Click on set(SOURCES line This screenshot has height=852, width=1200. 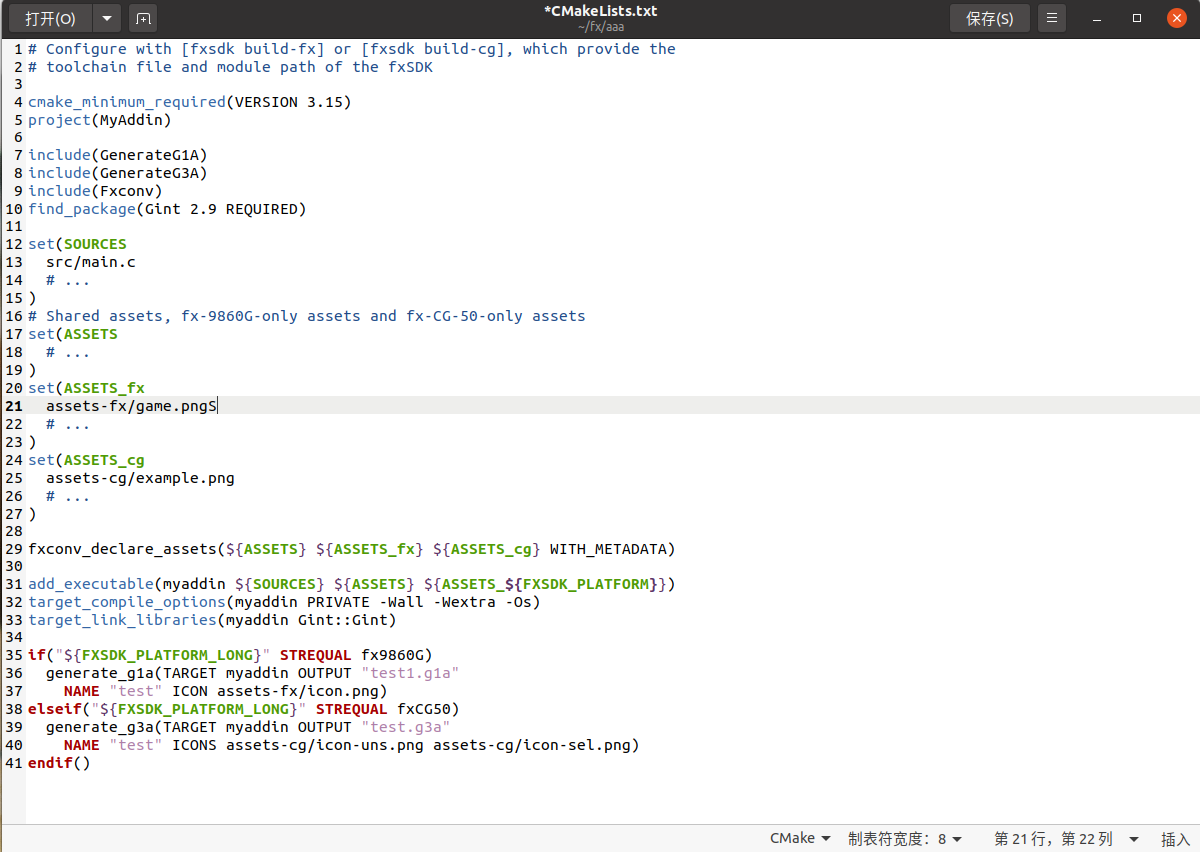coord(77,244)
